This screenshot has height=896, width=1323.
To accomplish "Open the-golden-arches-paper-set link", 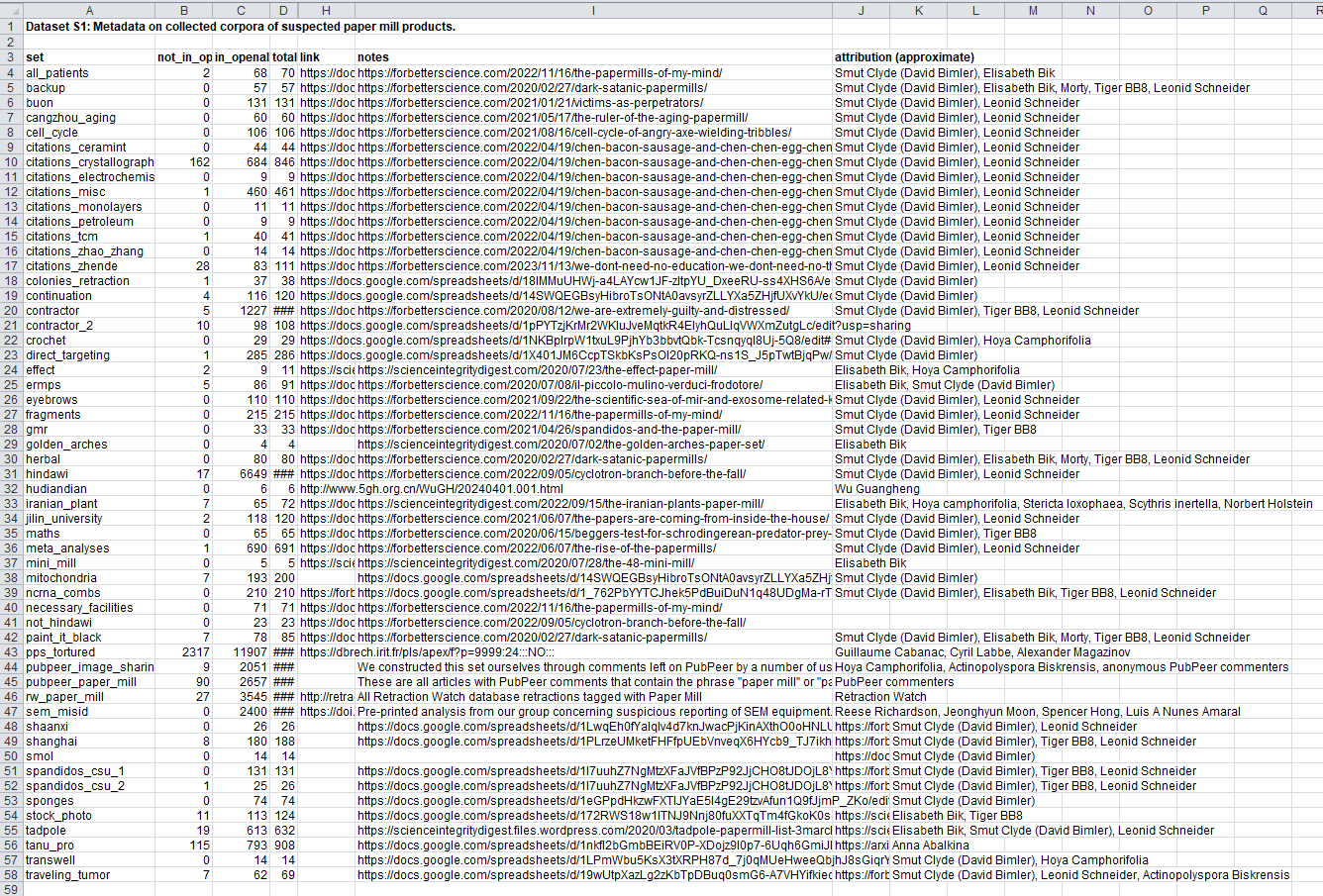I will (560, 445).
